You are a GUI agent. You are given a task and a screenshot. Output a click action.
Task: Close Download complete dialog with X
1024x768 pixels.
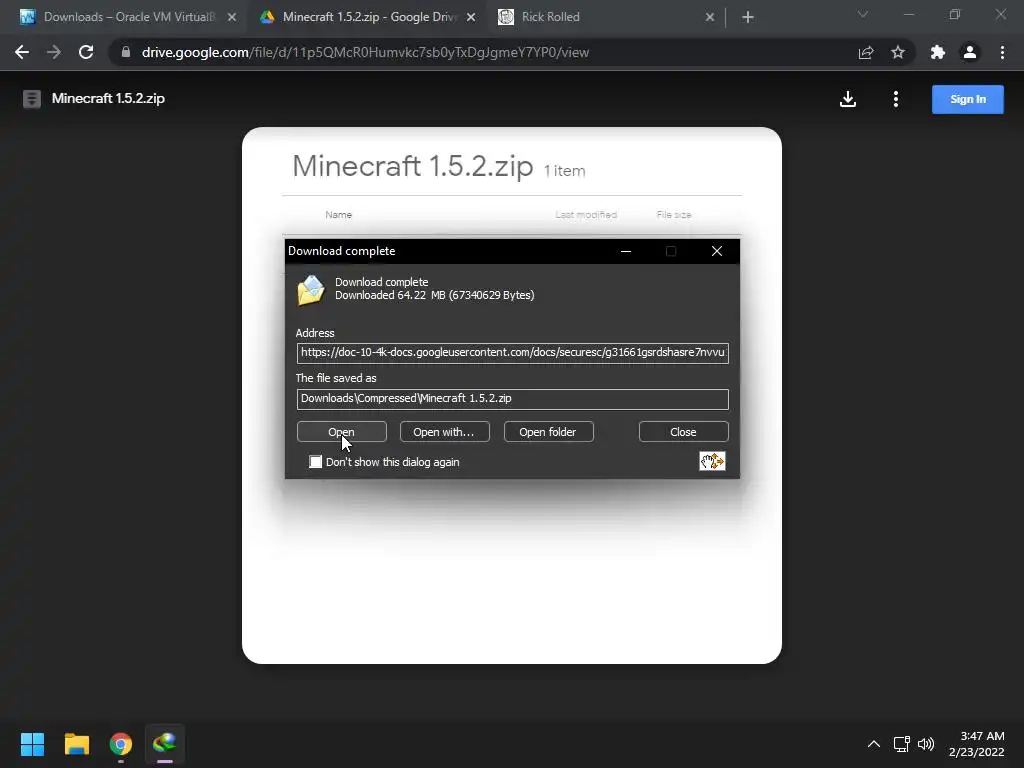click(x=716, y=251)
